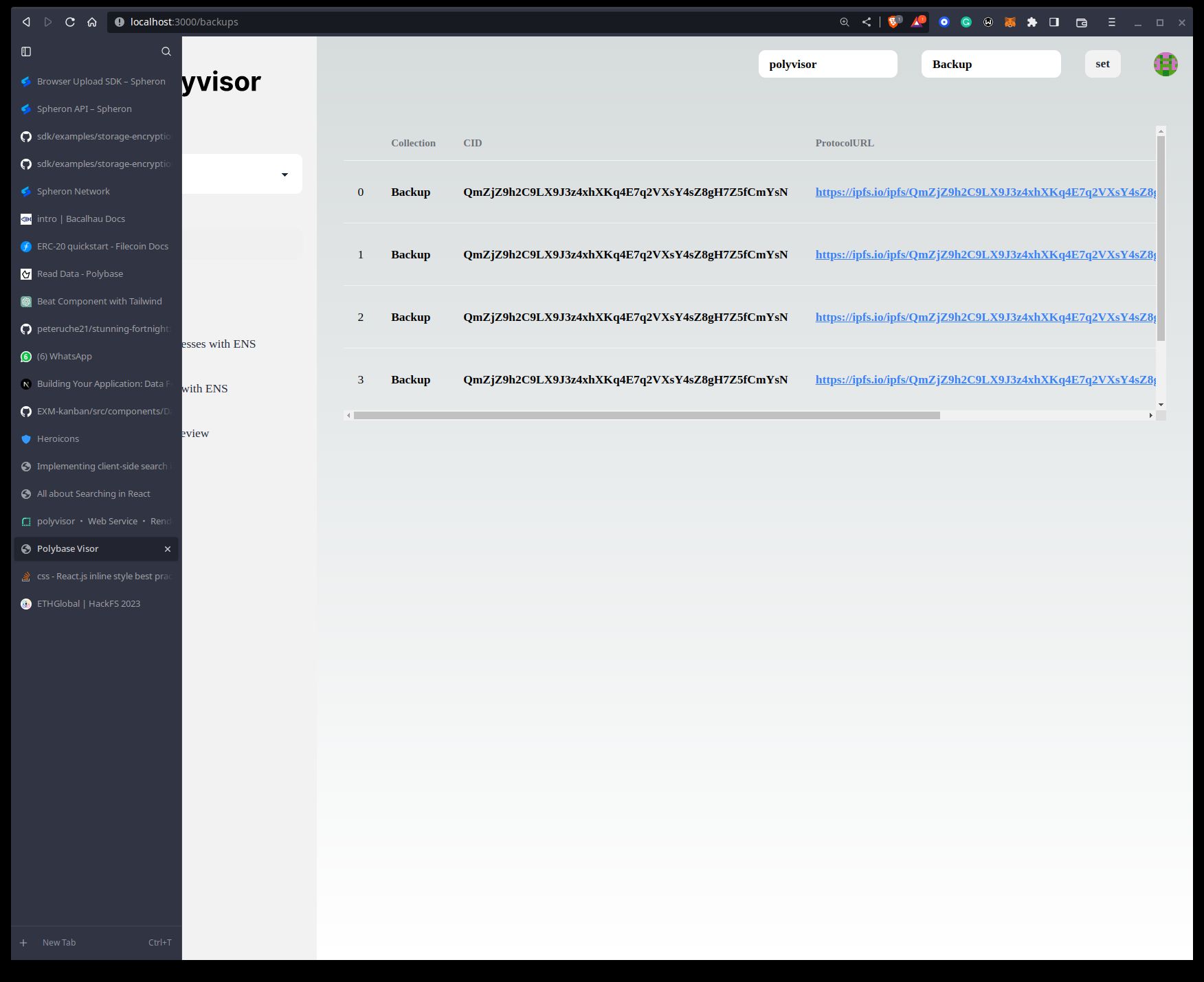
Task: Open EXM-kanban/src/components tab
Action: [x=96, y=411]
